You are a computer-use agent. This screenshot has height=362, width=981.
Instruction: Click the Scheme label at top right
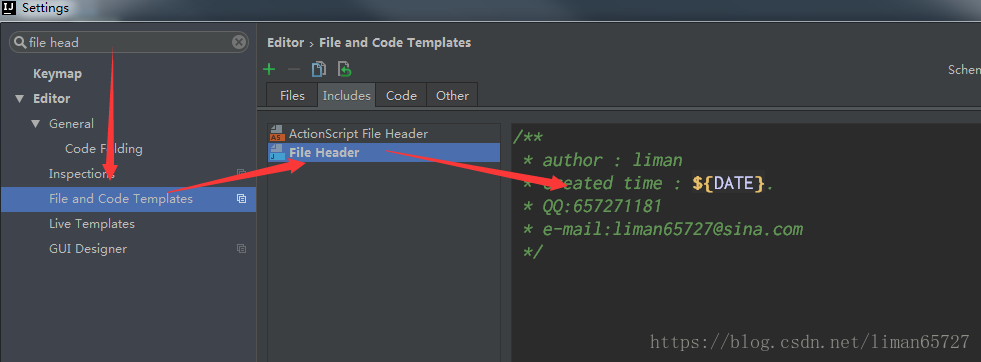point(964,69)
